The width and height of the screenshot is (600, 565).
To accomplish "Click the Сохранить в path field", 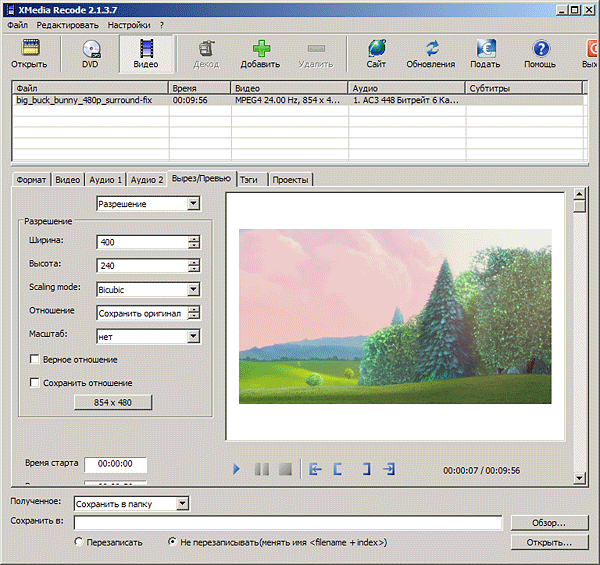I will (x=288, y=522).
